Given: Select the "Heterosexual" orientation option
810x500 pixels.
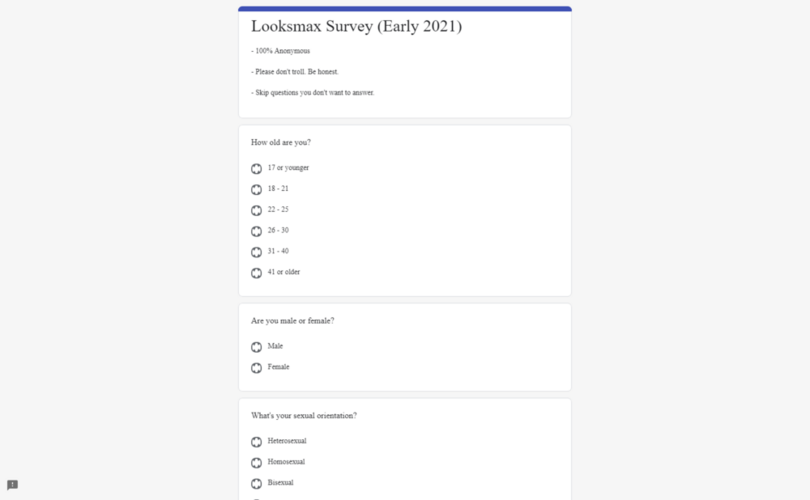Looking at the screenshot, I should 257,442.
